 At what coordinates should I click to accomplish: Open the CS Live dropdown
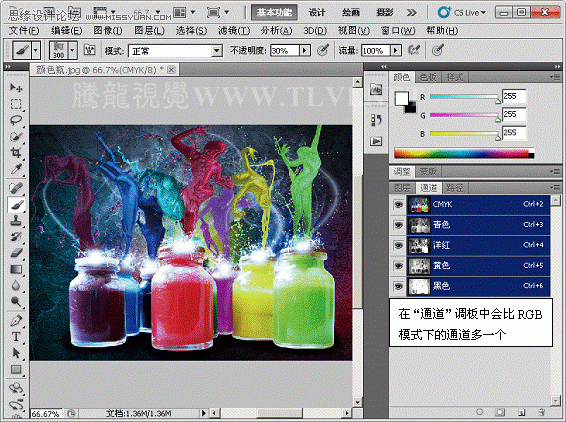point(462,13)
